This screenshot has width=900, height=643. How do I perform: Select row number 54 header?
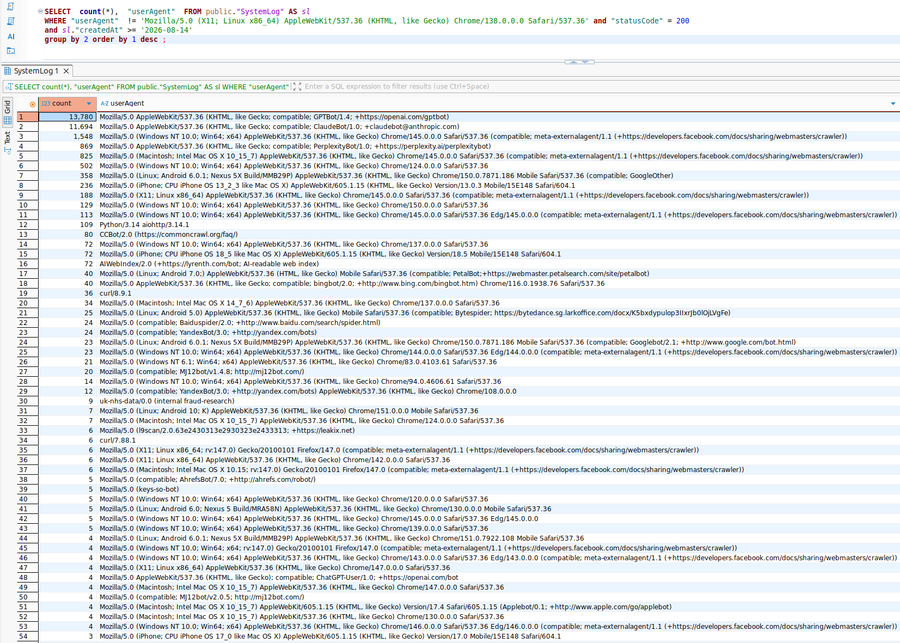point(28,636)
